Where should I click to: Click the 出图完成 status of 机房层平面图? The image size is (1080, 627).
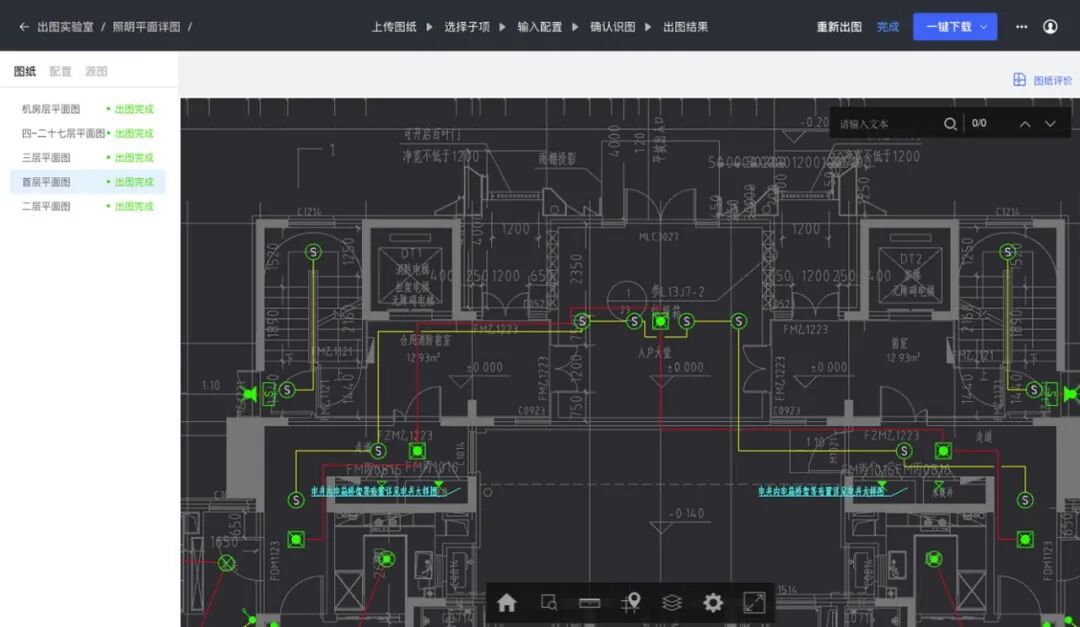(x=134, y=109)
